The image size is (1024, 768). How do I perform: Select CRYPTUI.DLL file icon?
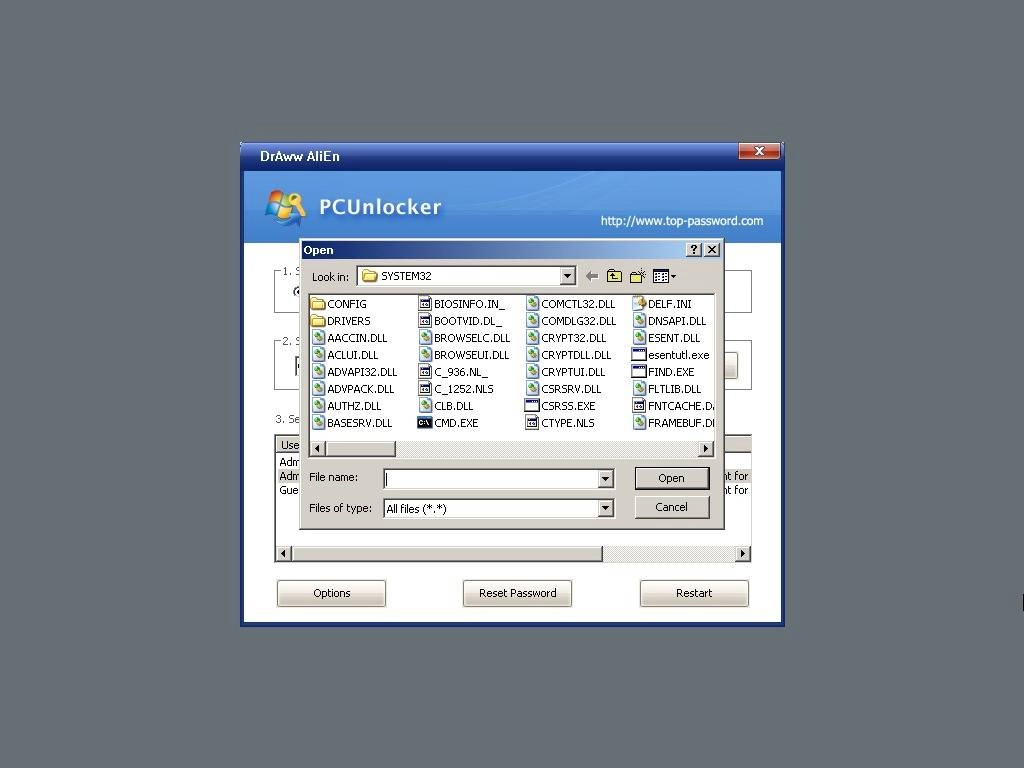[532, 372]
